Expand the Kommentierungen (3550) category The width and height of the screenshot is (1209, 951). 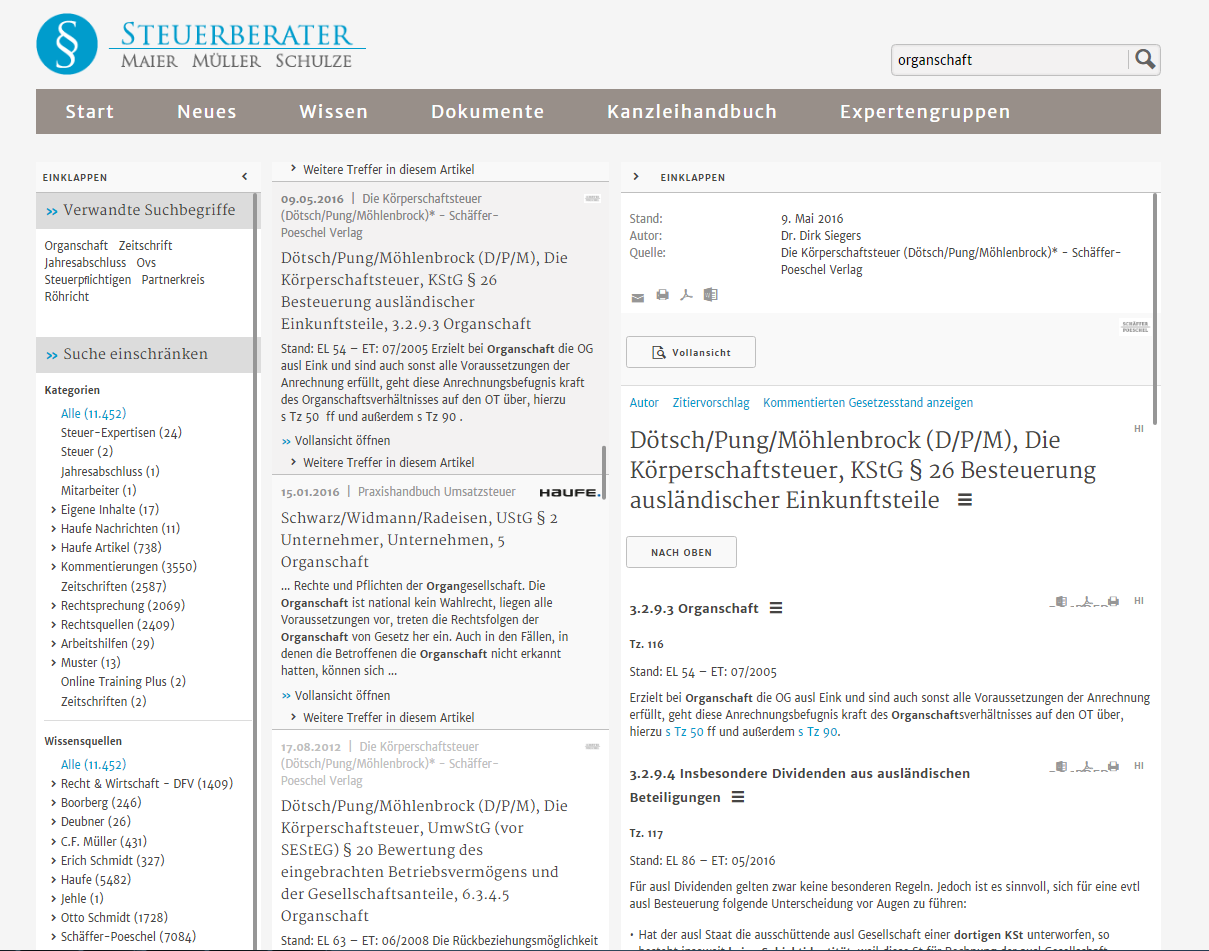tap(53, 567)
